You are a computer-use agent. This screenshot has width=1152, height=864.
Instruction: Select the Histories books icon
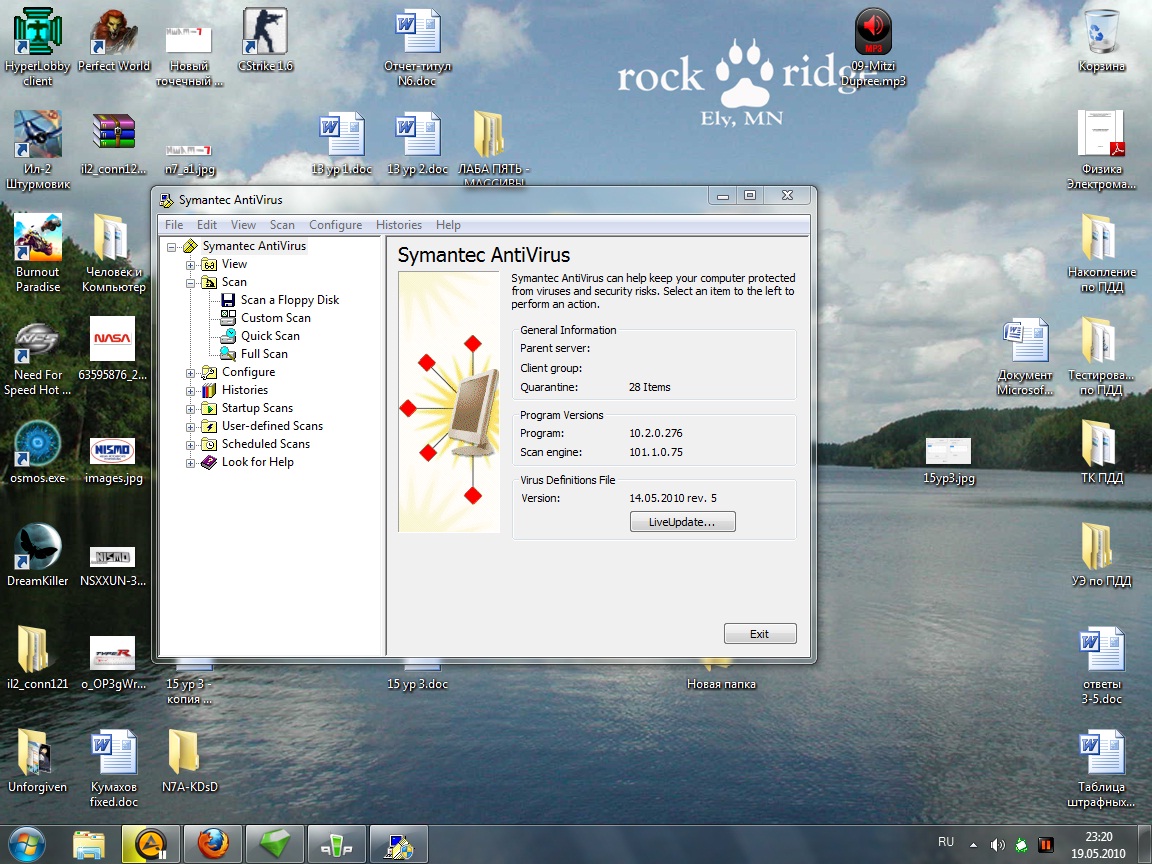coord(209,390)
